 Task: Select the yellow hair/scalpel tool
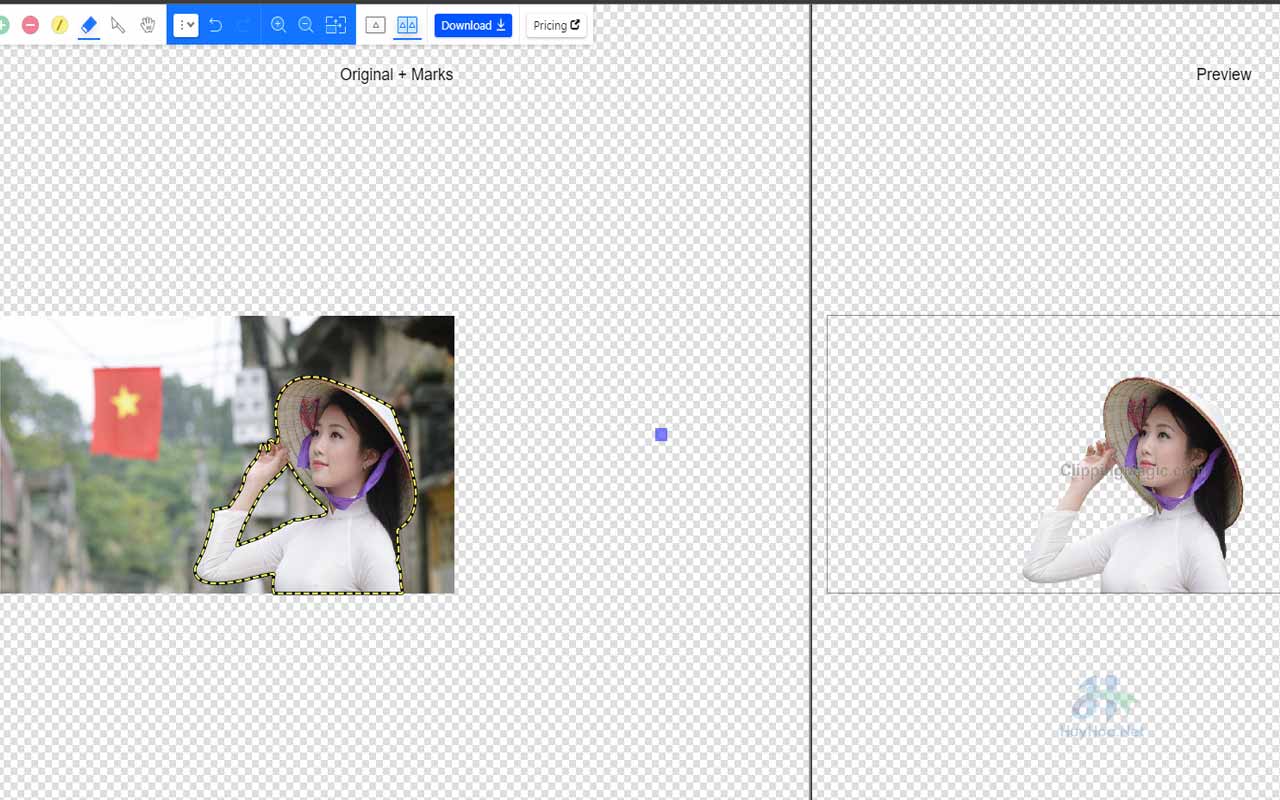(x=59, y=25)
